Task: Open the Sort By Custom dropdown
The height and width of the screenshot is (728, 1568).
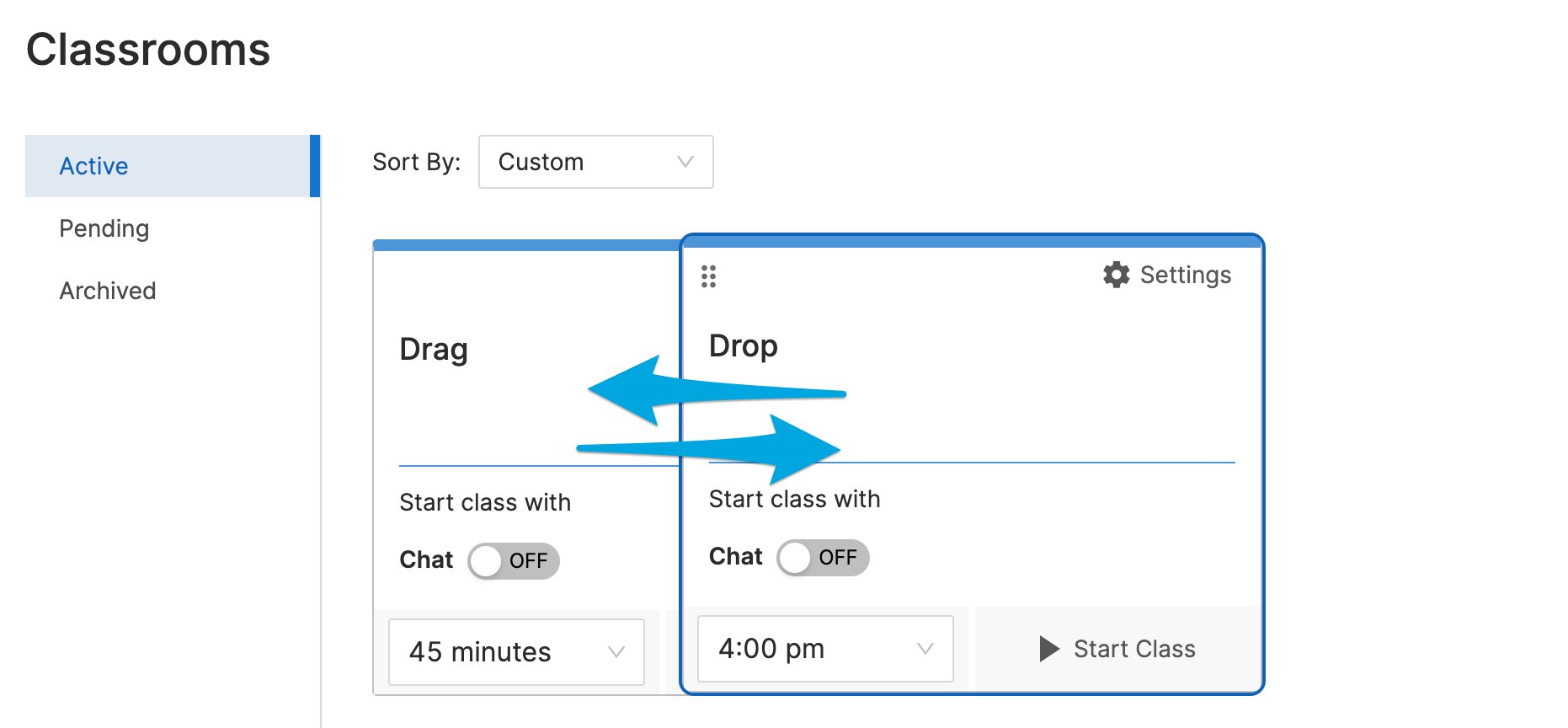Action: [x=596, y=162]
